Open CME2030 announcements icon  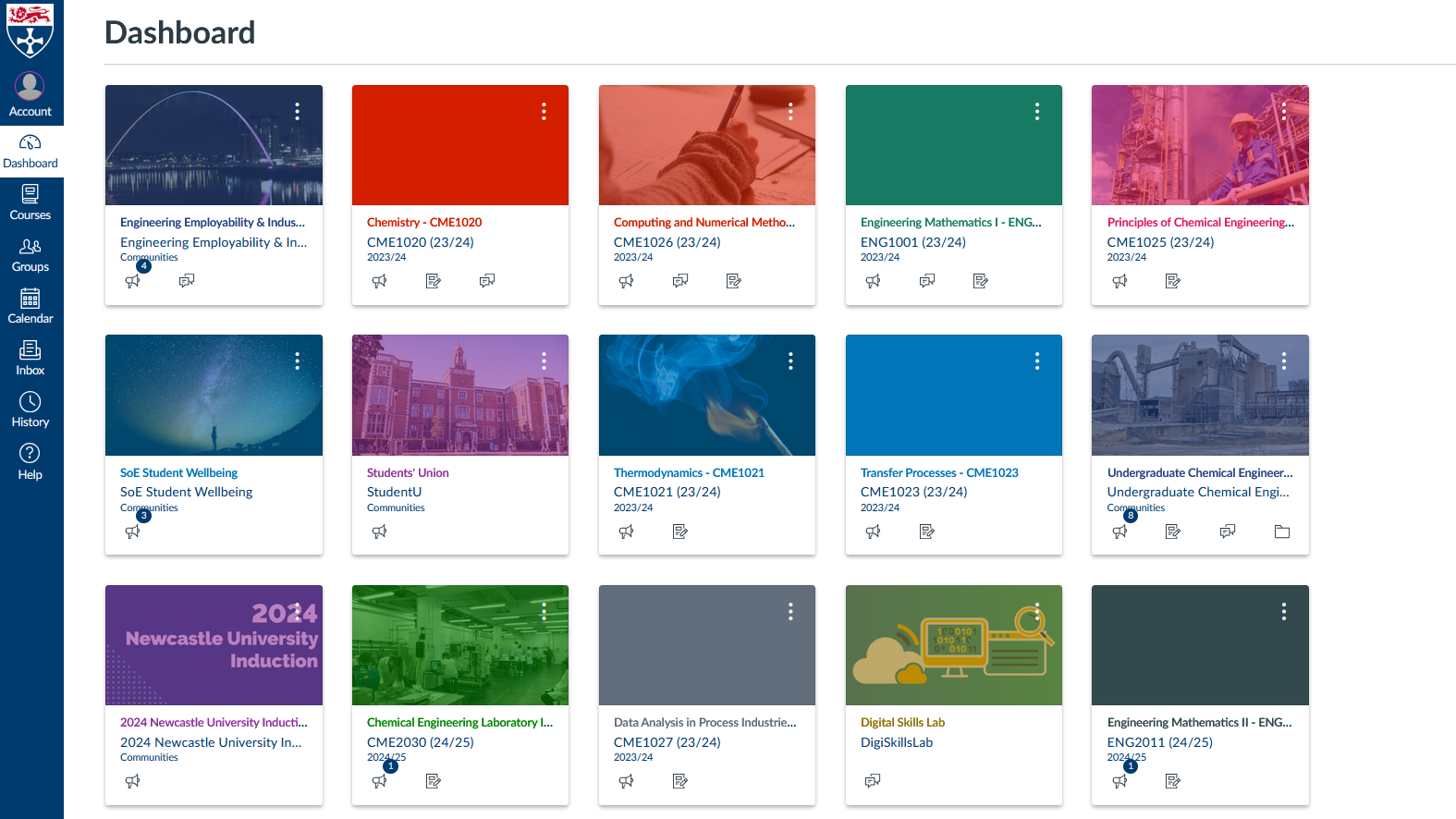[x=380, y=781]
